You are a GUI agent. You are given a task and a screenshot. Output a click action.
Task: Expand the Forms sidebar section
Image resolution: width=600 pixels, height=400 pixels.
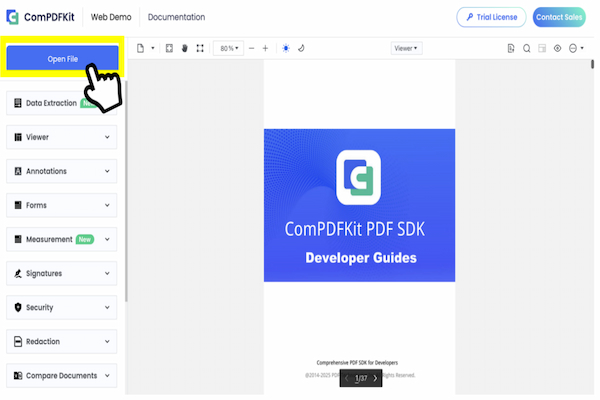pyautogui.click(x=62, y=205)
